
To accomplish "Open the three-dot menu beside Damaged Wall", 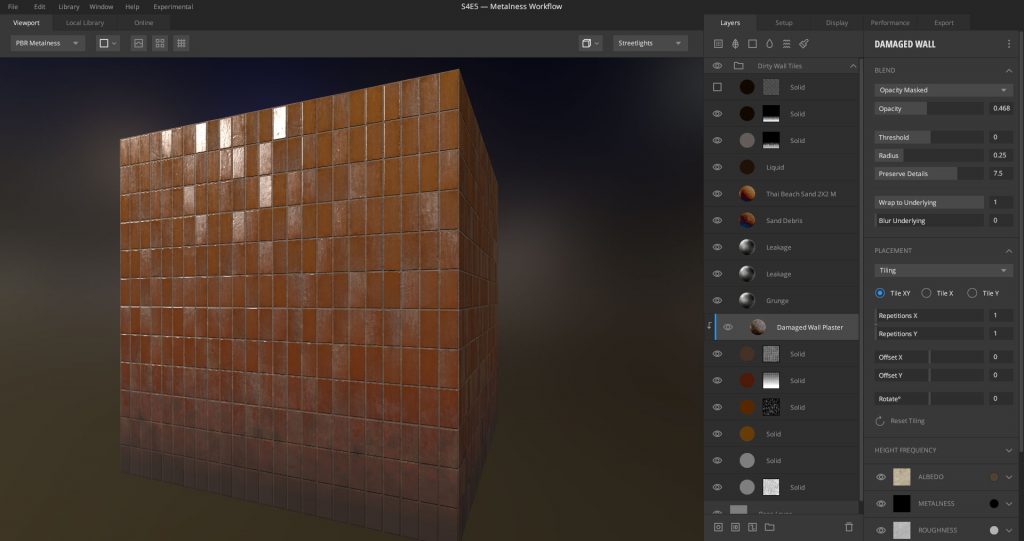I will [x=1008, y=45].
